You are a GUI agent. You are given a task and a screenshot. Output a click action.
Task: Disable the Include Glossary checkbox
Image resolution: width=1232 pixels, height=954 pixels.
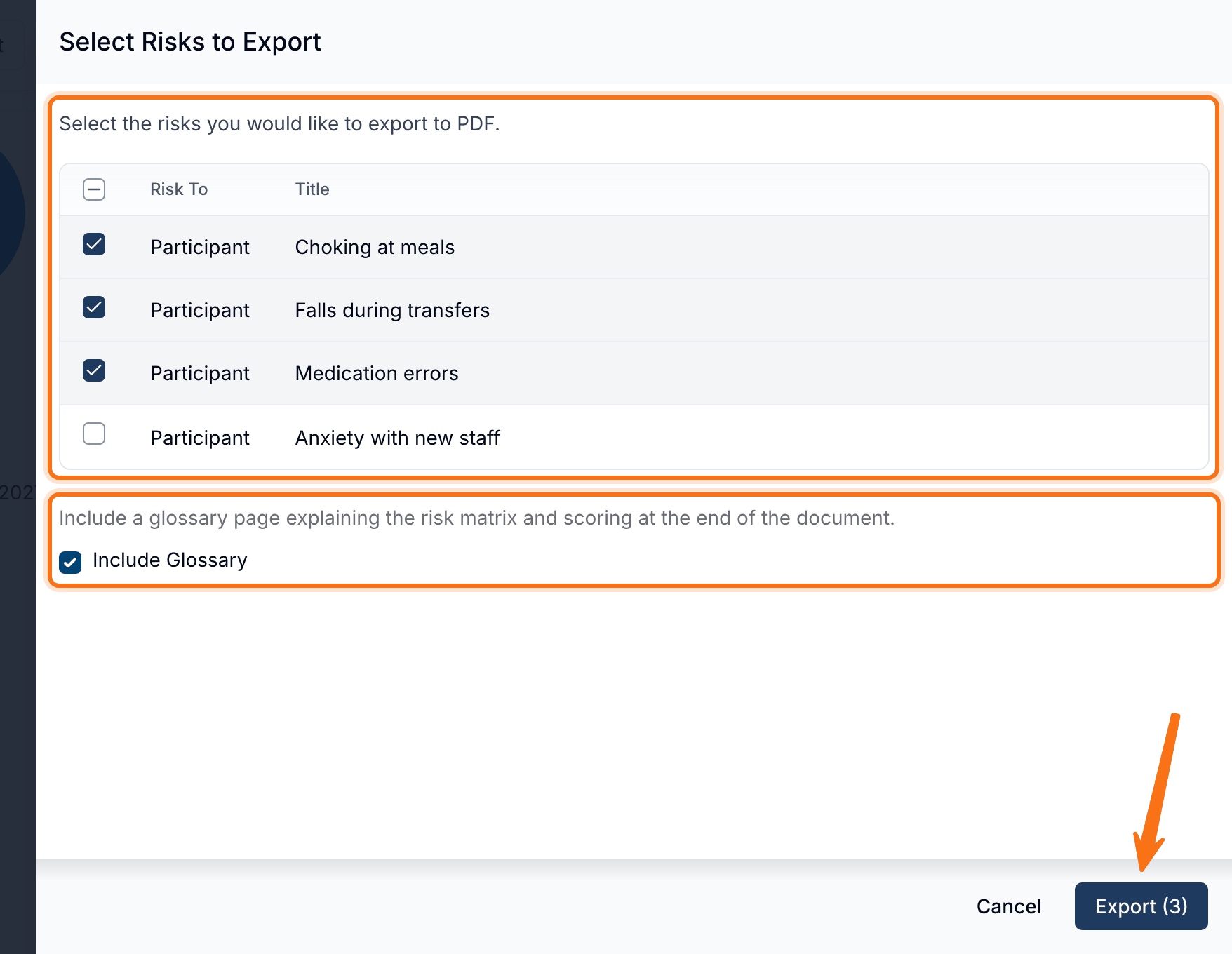[x=70, y=562]
